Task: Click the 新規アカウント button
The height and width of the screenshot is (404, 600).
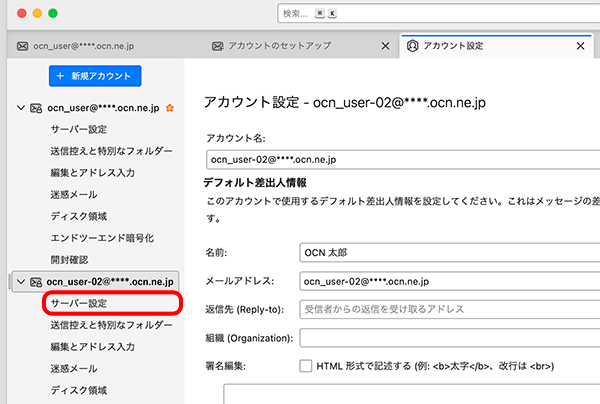Action: tap(95, 76)
